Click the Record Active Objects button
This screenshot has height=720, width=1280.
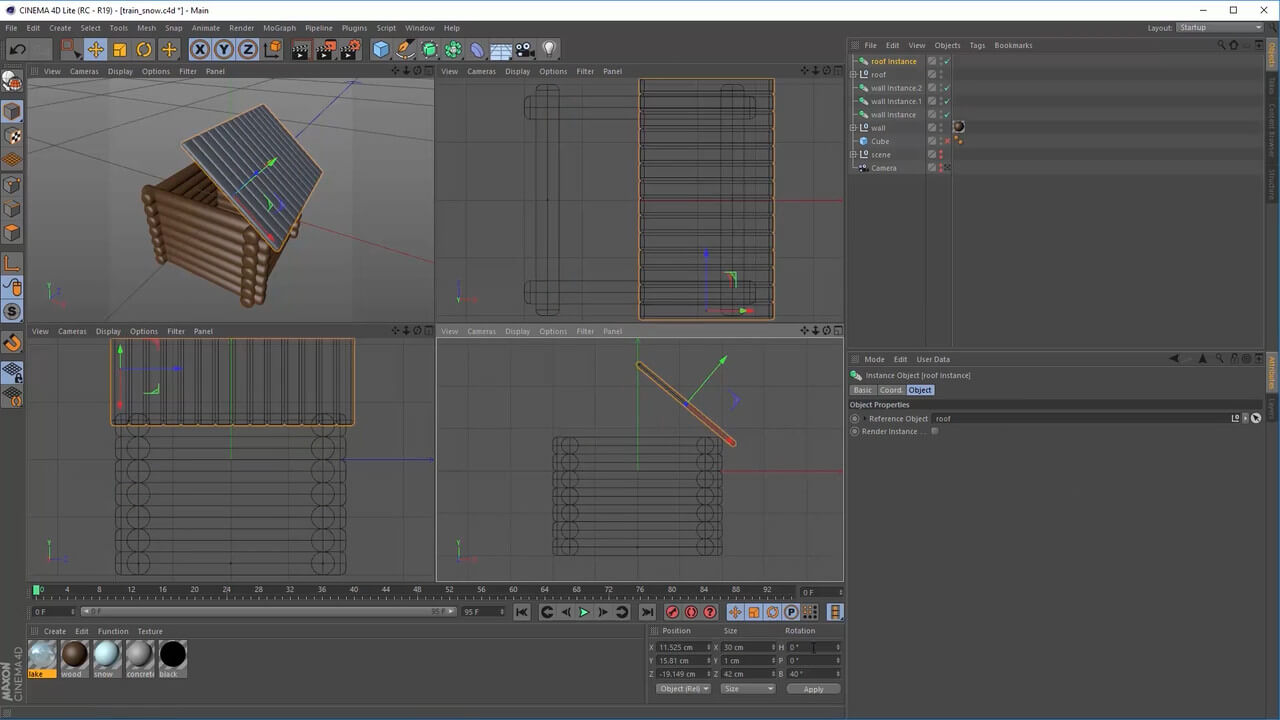click(672, 612)
